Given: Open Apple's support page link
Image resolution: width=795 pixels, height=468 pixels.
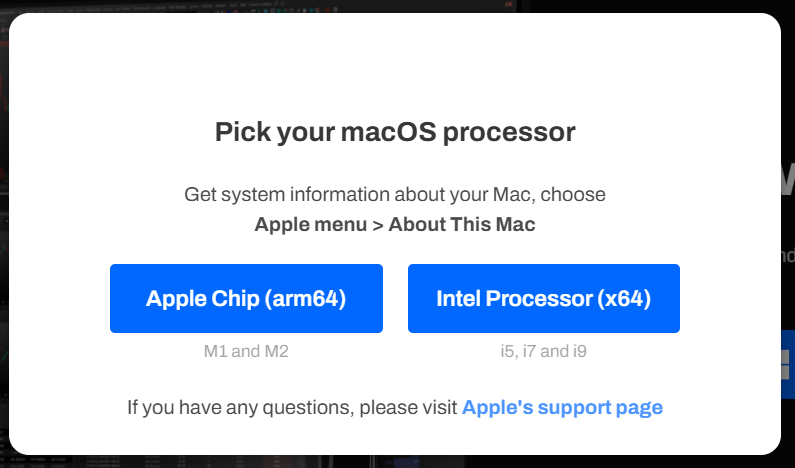Looking at the screenshot, I should (562, 407).
